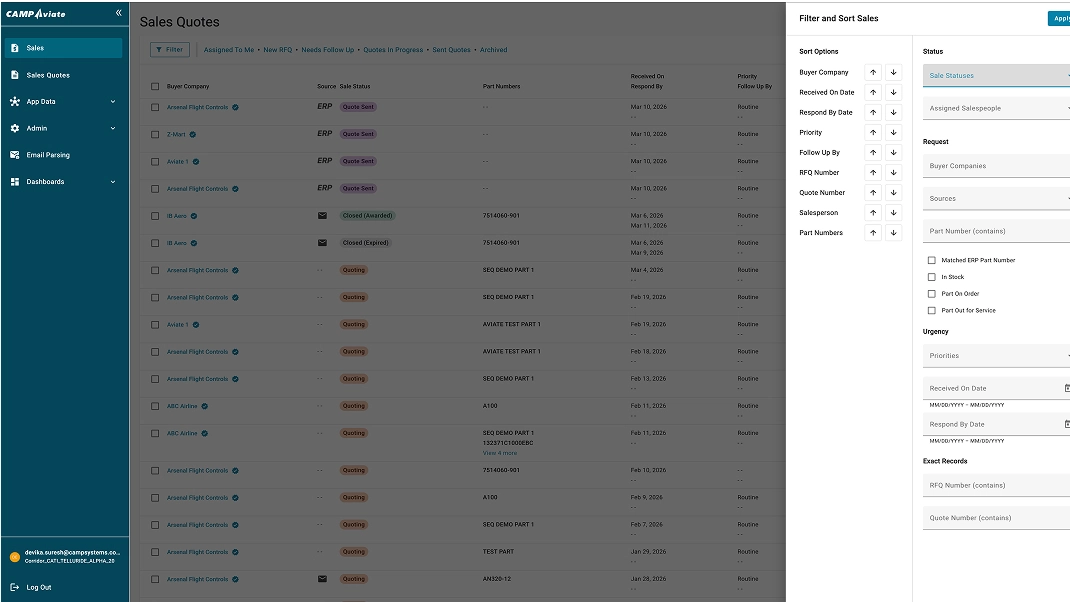Sort Part Numbers ascending arrow
The width and height of the screenshot is (1070, 602).
click(x=873, y=233)
